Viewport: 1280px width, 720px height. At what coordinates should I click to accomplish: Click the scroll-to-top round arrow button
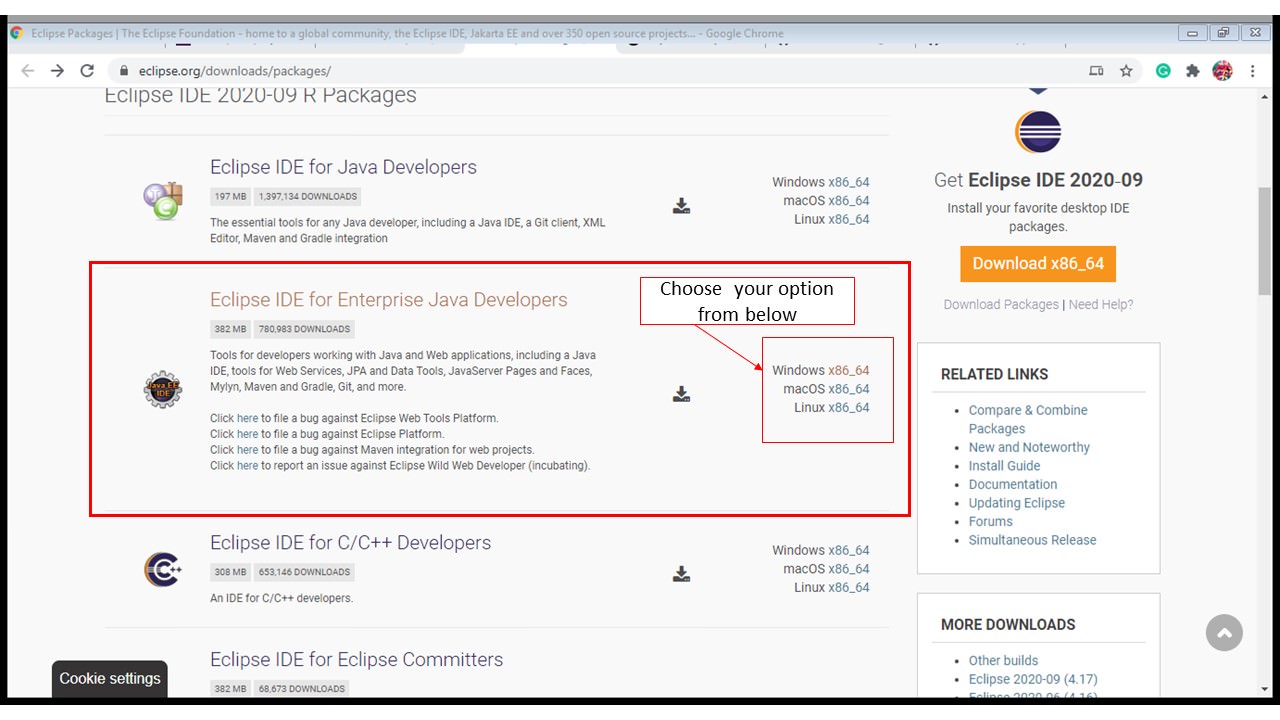1224,632
